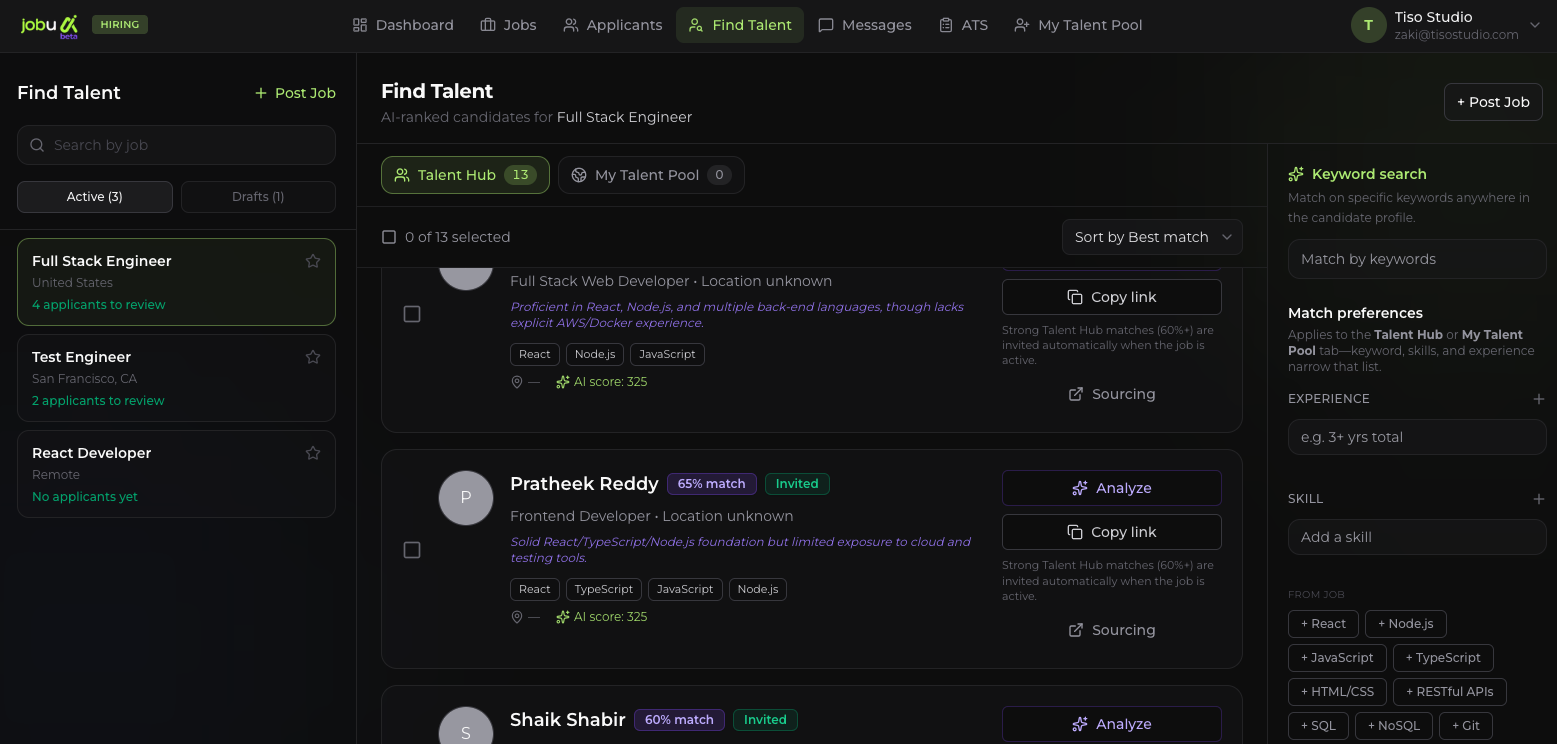Screen dimensions: 1557x744
Task: Expand the Tiso Studio account menu
Action: click(1534, 25)
